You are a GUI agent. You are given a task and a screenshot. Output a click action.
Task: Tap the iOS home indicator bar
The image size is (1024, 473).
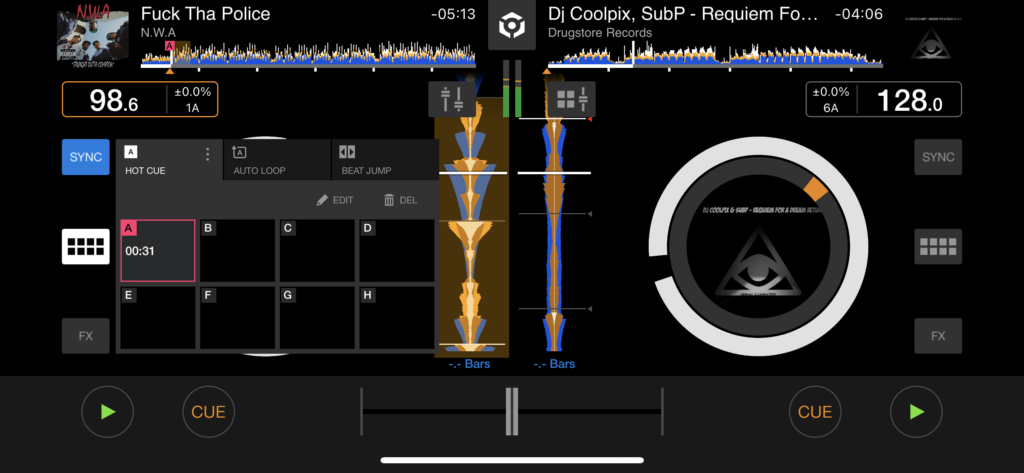pos(512,460)
